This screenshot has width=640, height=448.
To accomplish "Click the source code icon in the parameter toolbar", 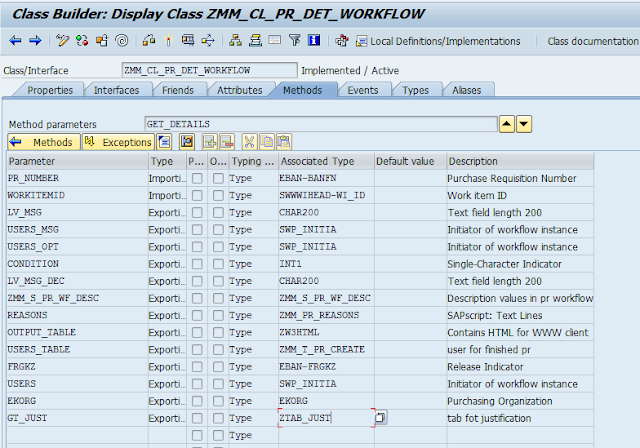I will (x=187, y=142).
